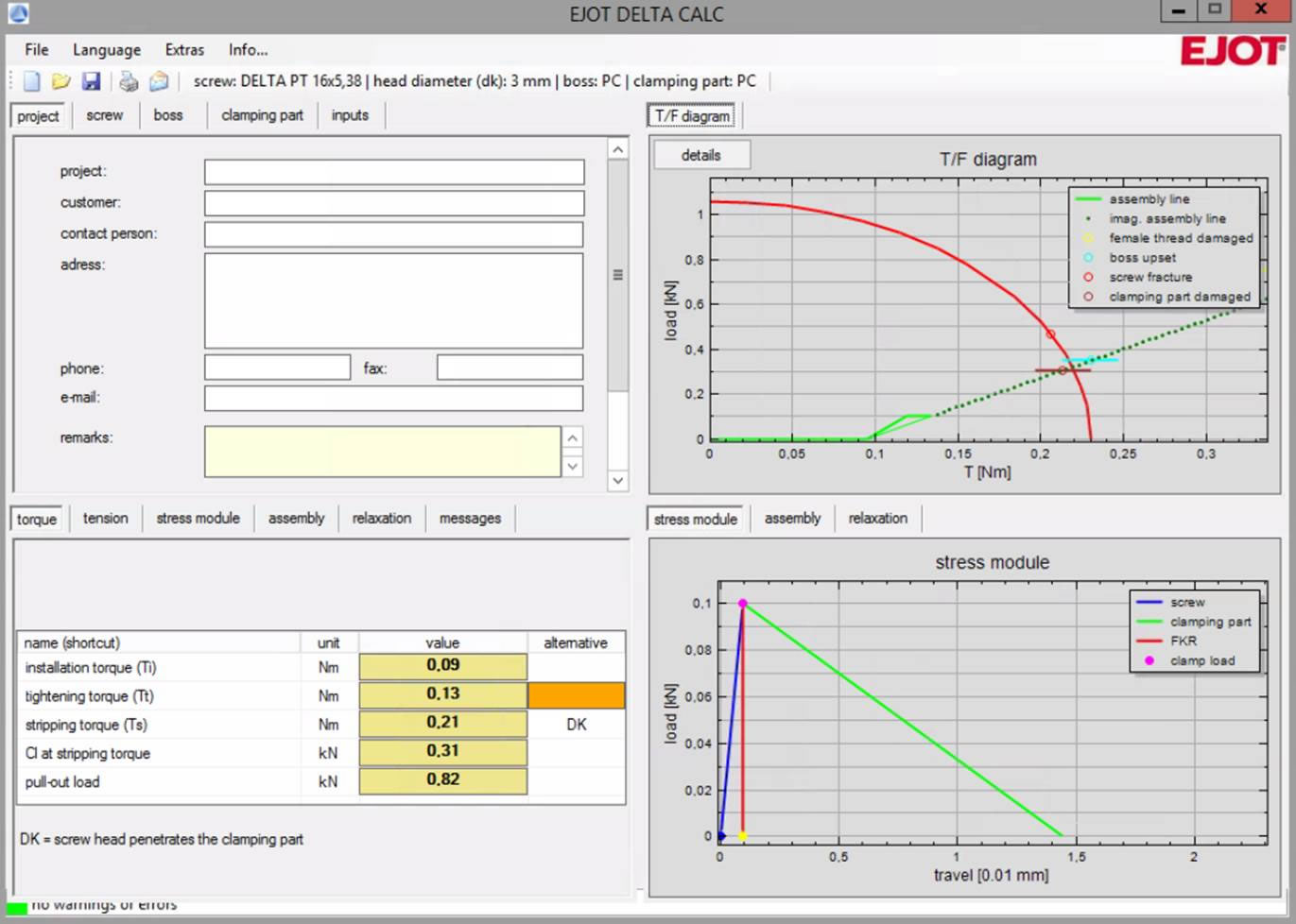
Task: Select the tension results tab
Action: 105,519
